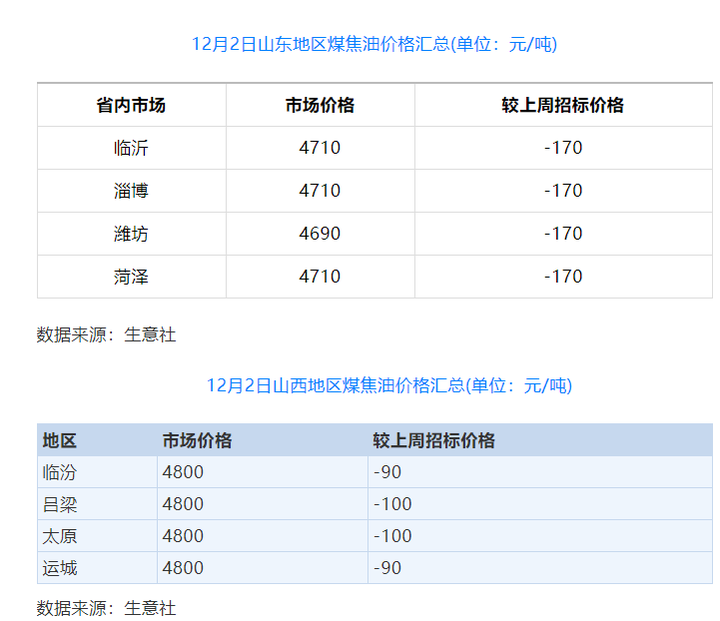Click the 临沂 market cell
Image resolution: width=720 pixels, height=621 pixels.
click(x=131, y=148)
